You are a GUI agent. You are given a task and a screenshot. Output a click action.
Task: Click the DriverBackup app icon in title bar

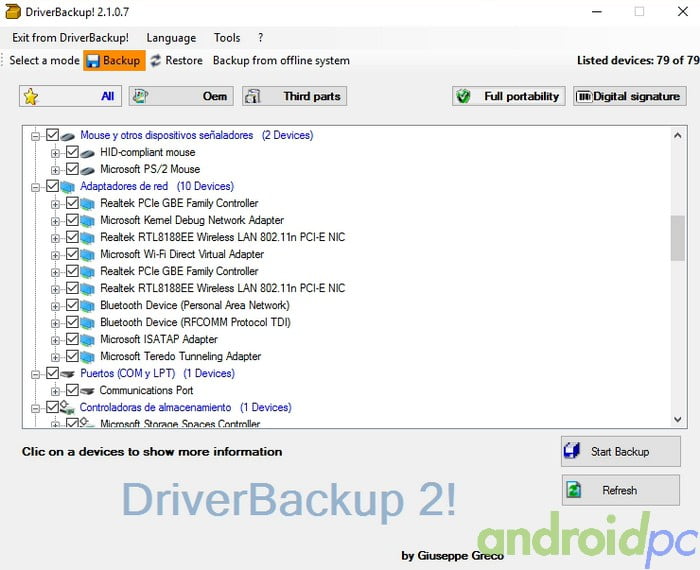(12, 12)
